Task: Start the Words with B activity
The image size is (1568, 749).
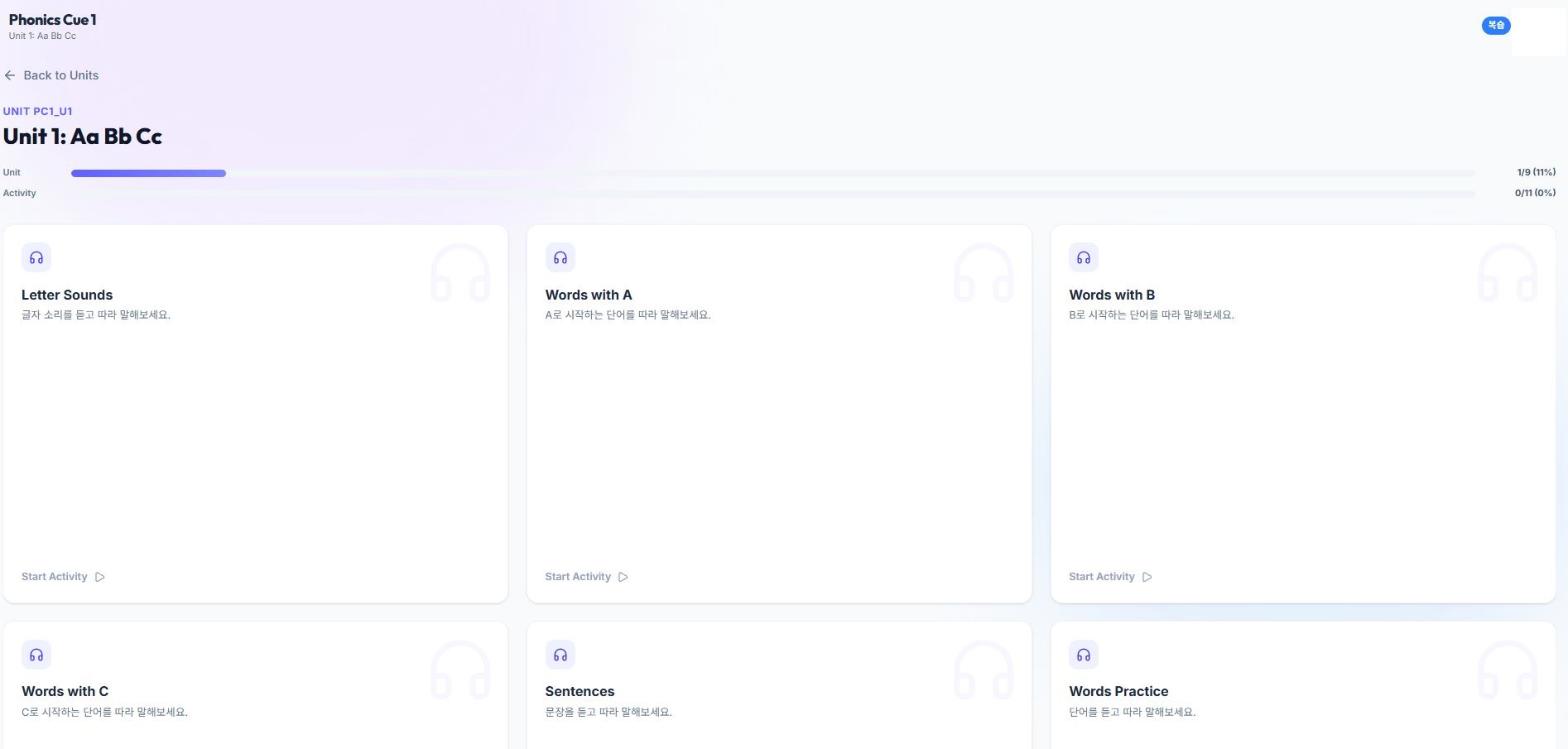Action: tap(1102, 577)
